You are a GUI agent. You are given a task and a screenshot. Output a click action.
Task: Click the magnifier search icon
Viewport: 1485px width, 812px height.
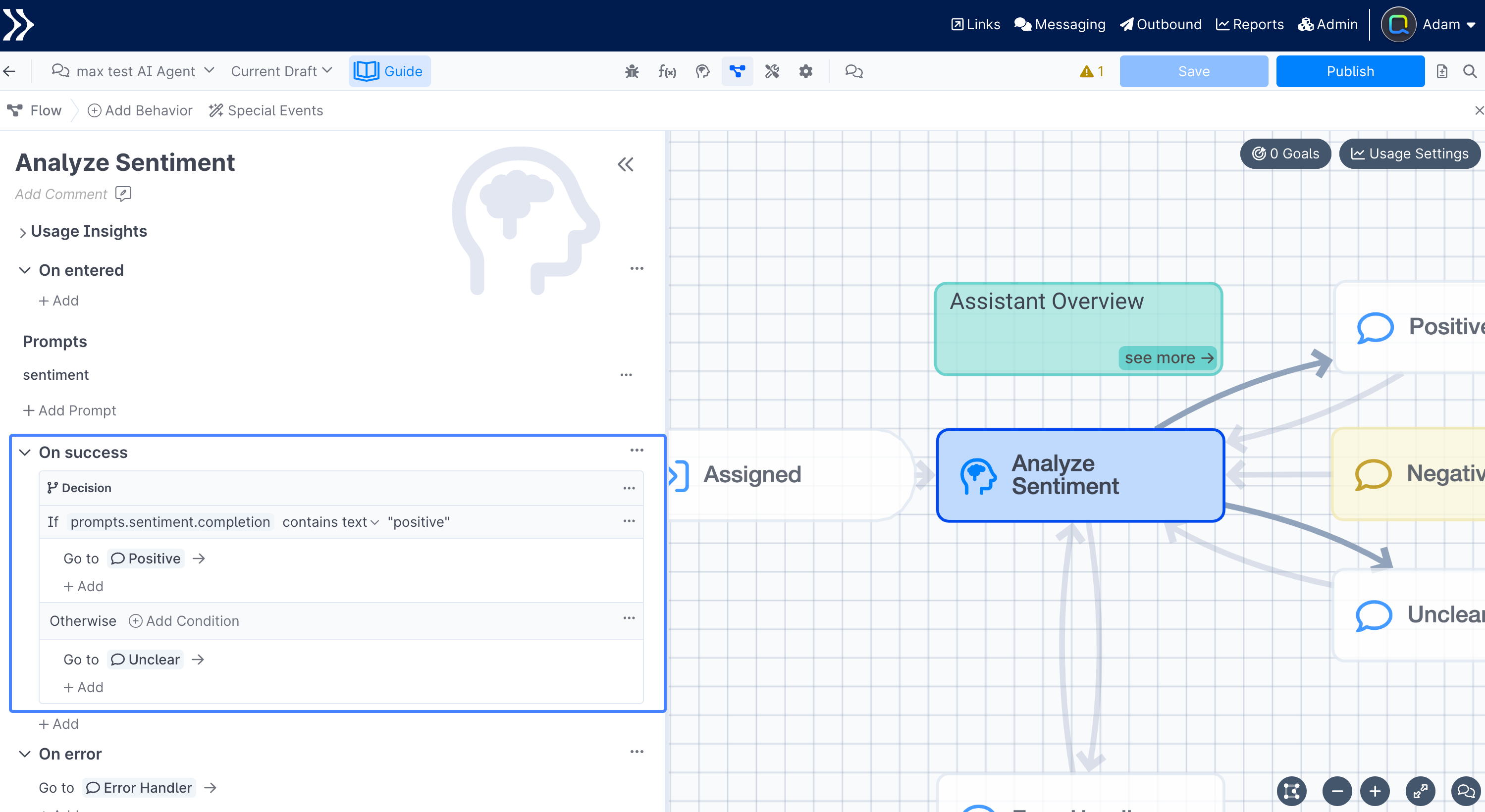point(1470,71)
